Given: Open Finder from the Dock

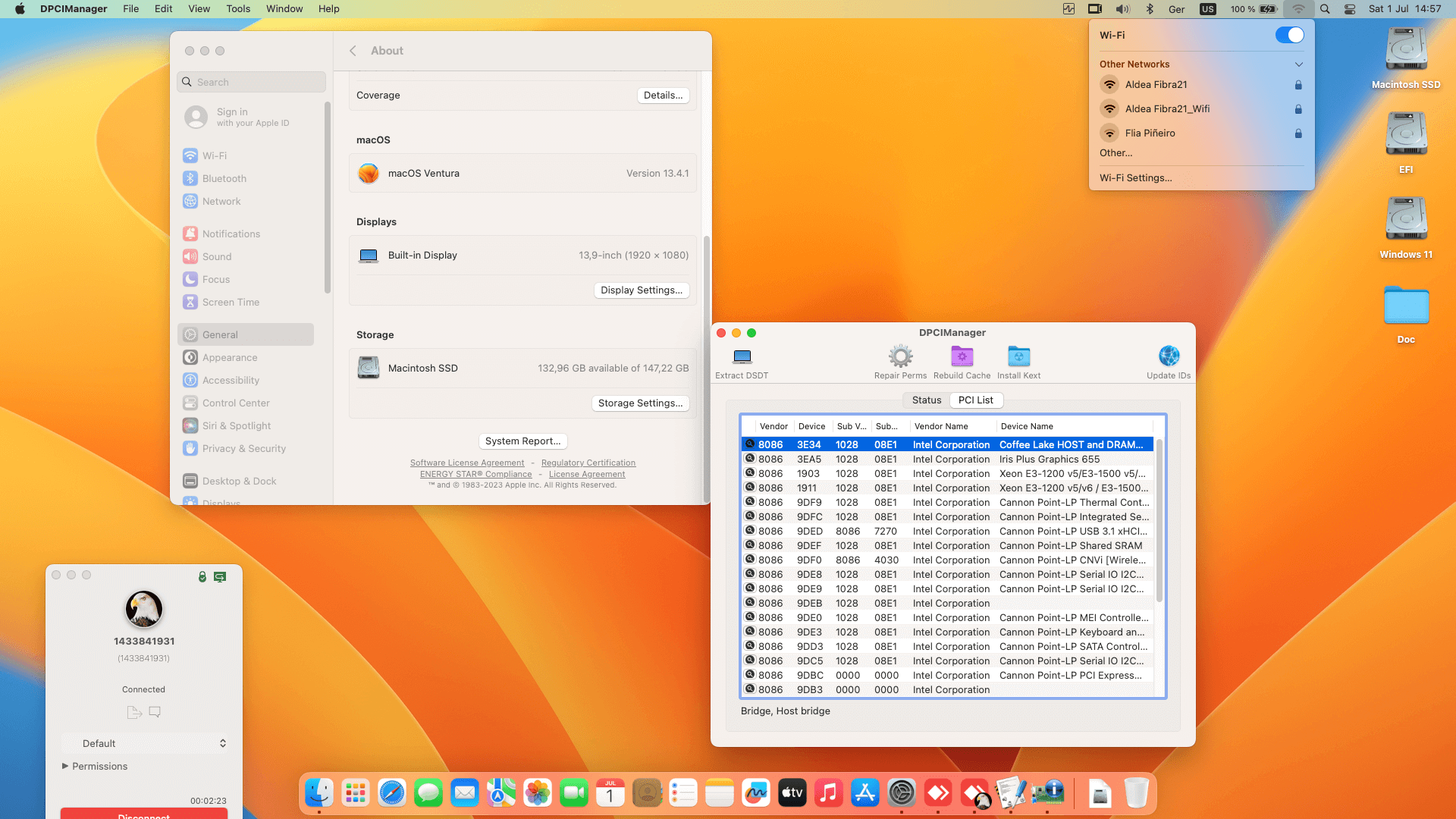Looking at the screenshot, I should 319,793.
